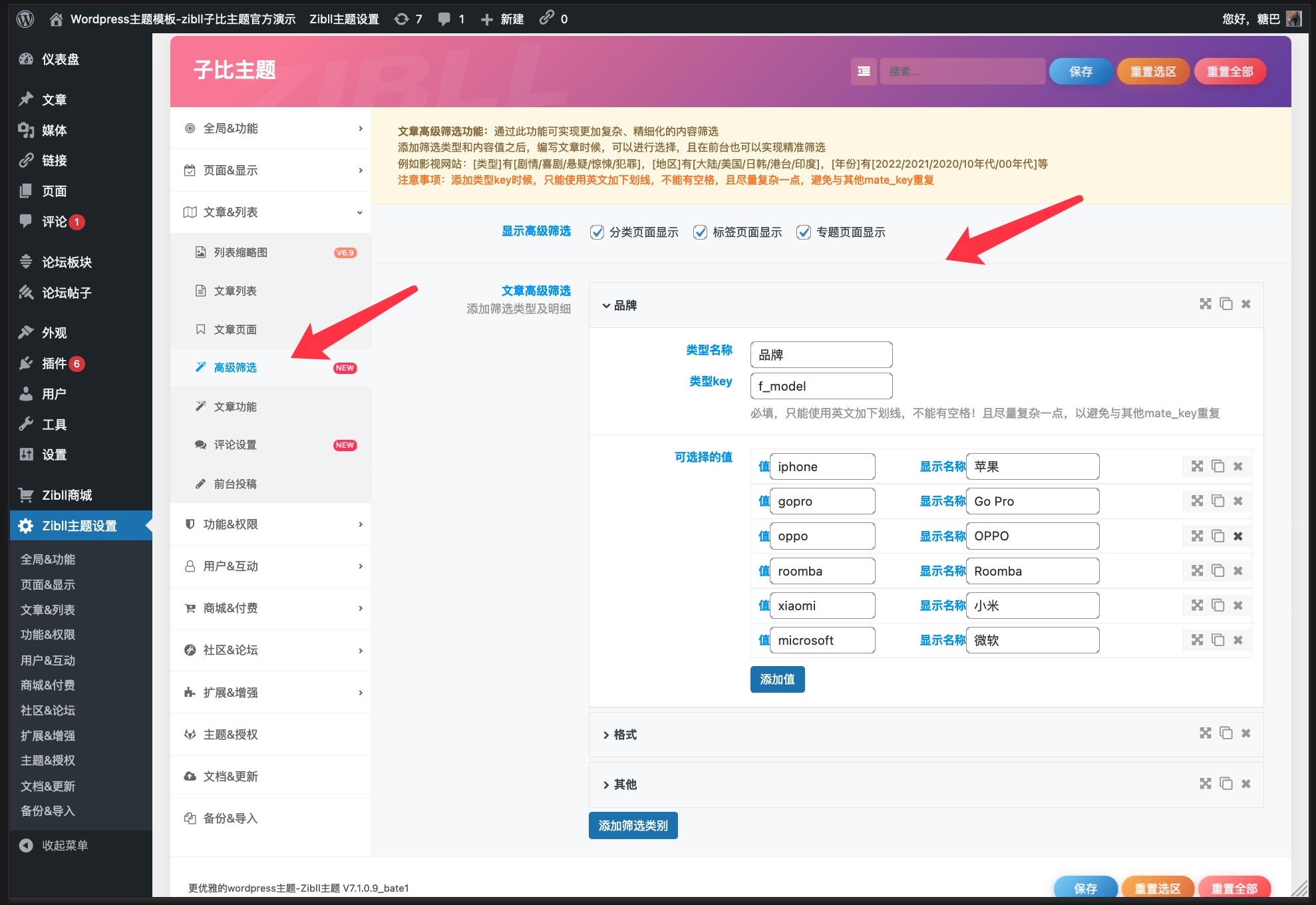Open the 媒体 media library icon
The width and height of the screenshot is (1316, 905).
tap(27, 130)
